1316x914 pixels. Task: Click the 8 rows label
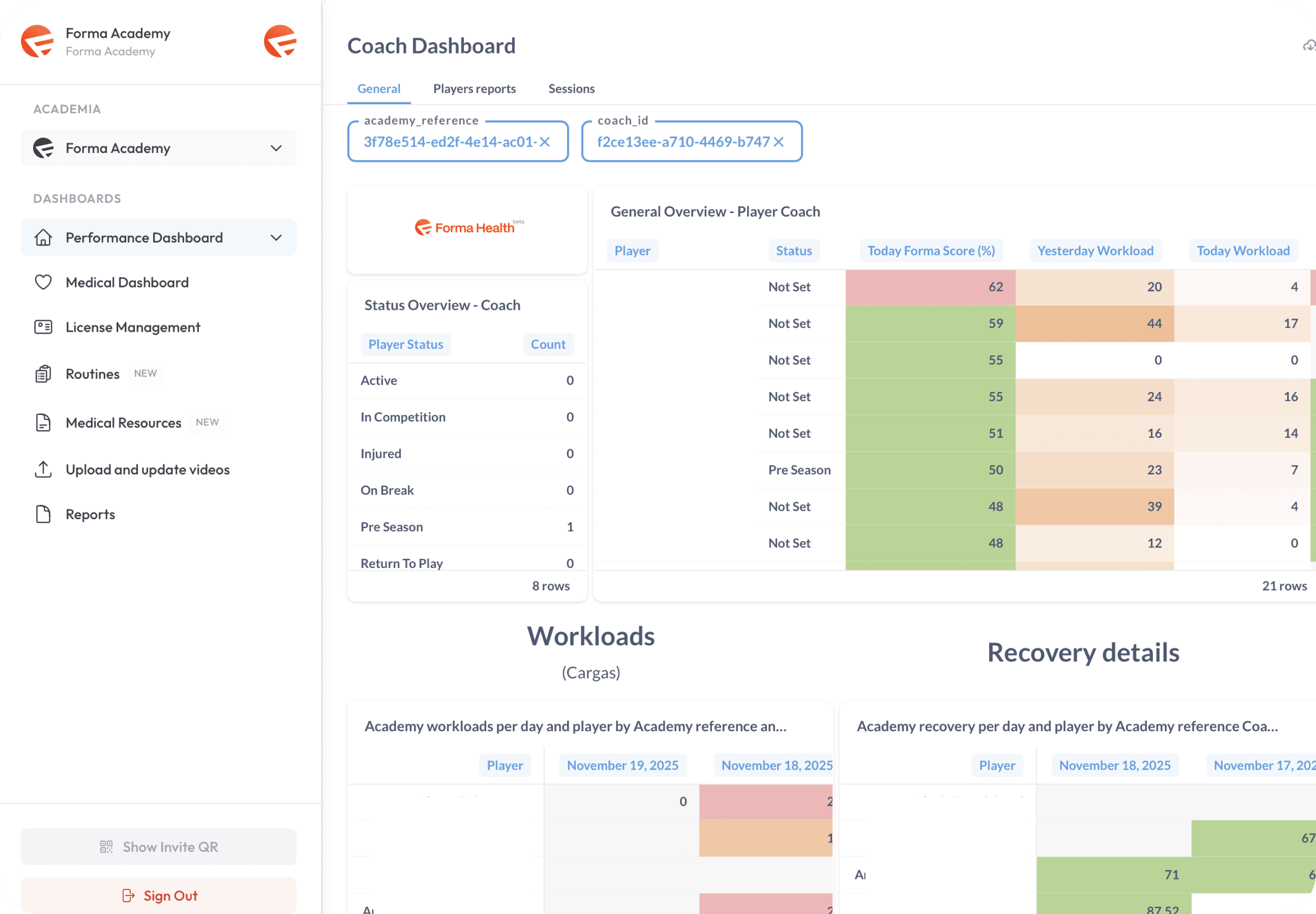pyautogui.click(x=550, y=586)
